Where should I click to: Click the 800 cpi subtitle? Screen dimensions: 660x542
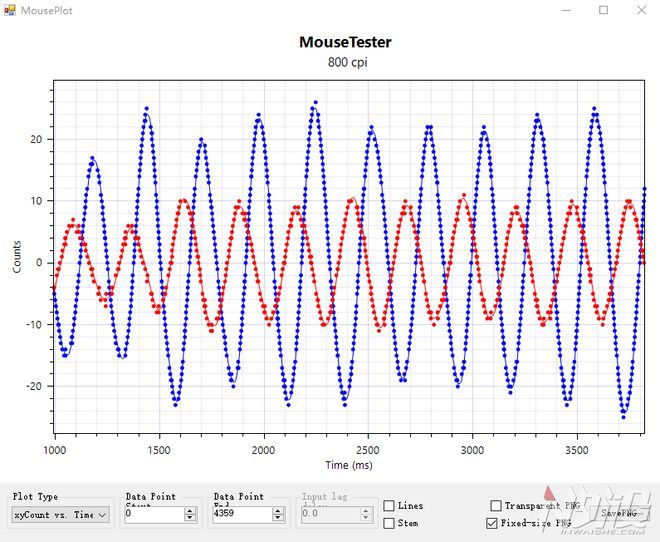pyautogui.click(x=347, y=62)
